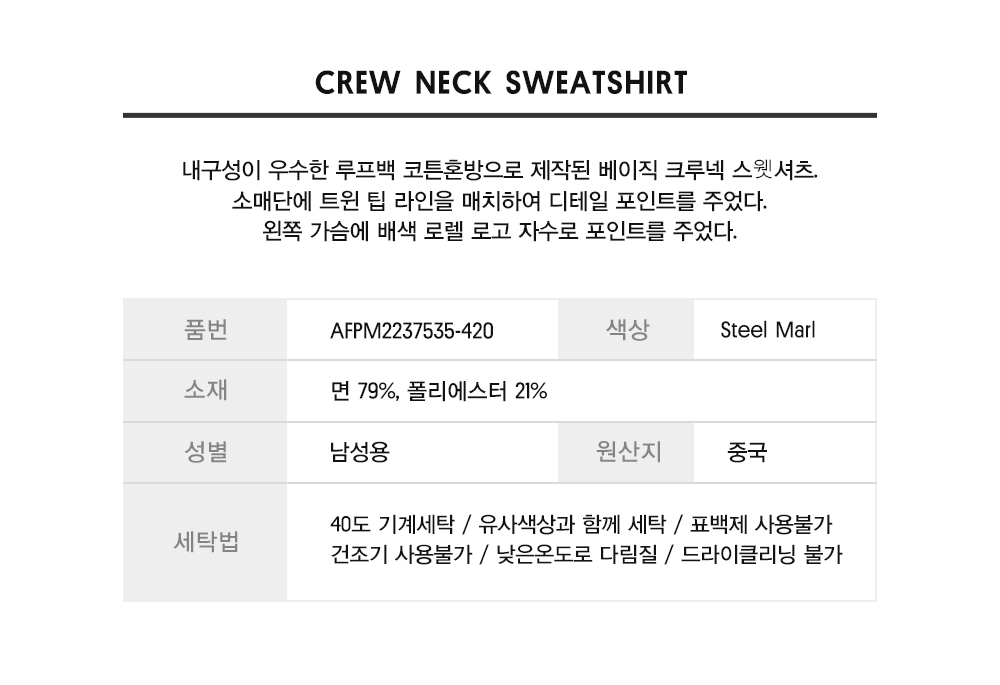Click the 세탁법 label cell
The height and width of the screenshot is (685, 1000).
point(205,542)
